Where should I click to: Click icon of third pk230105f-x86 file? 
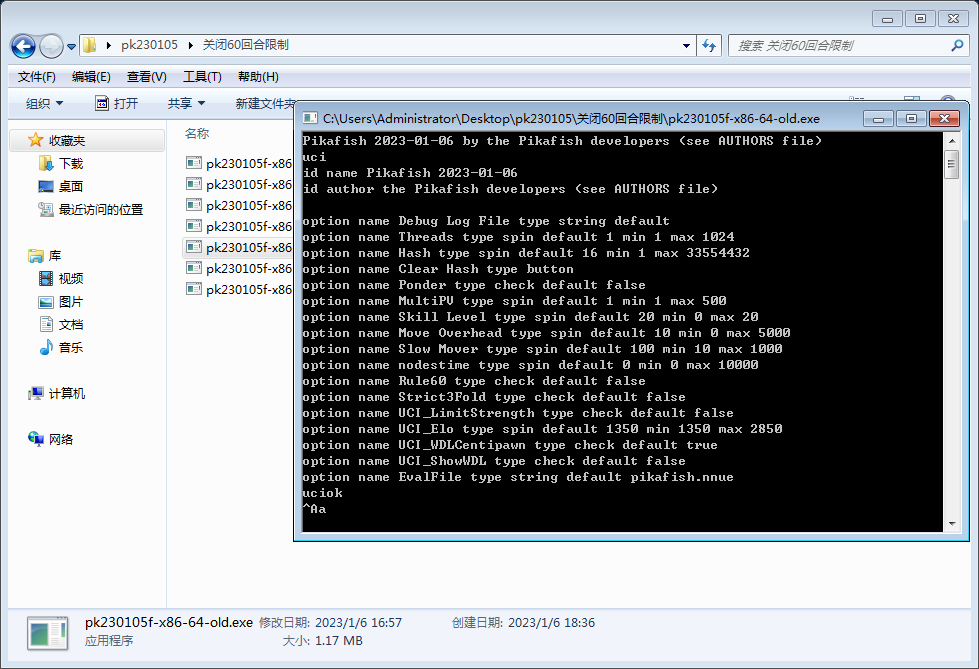tap(194, 205)
